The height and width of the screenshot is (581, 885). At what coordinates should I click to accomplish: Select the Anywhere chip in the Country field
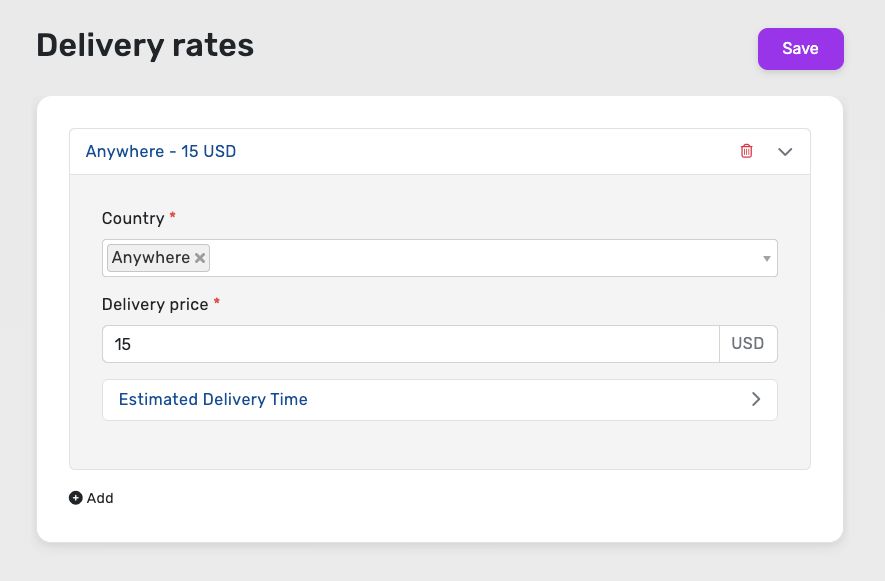coord(151,257)
